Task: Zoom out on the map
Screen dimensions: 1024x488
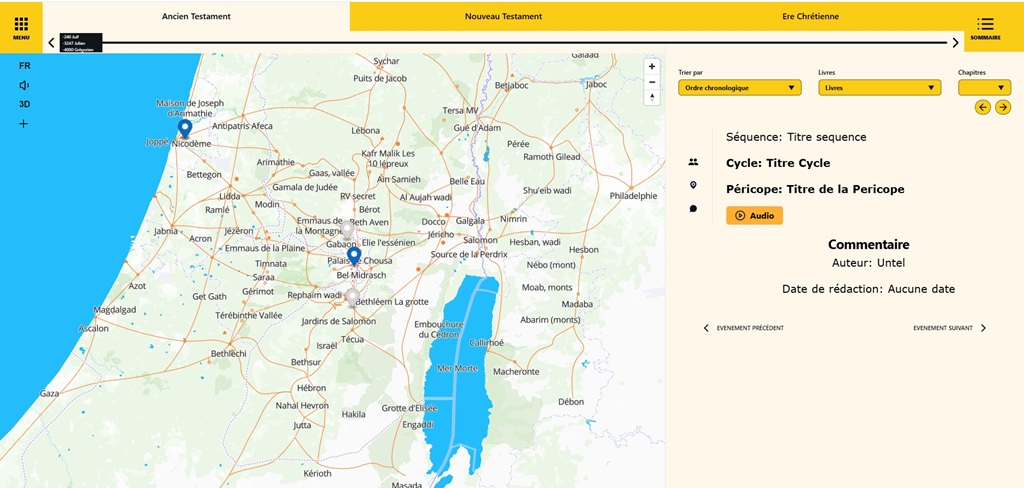Action: (x=652, y=82)
